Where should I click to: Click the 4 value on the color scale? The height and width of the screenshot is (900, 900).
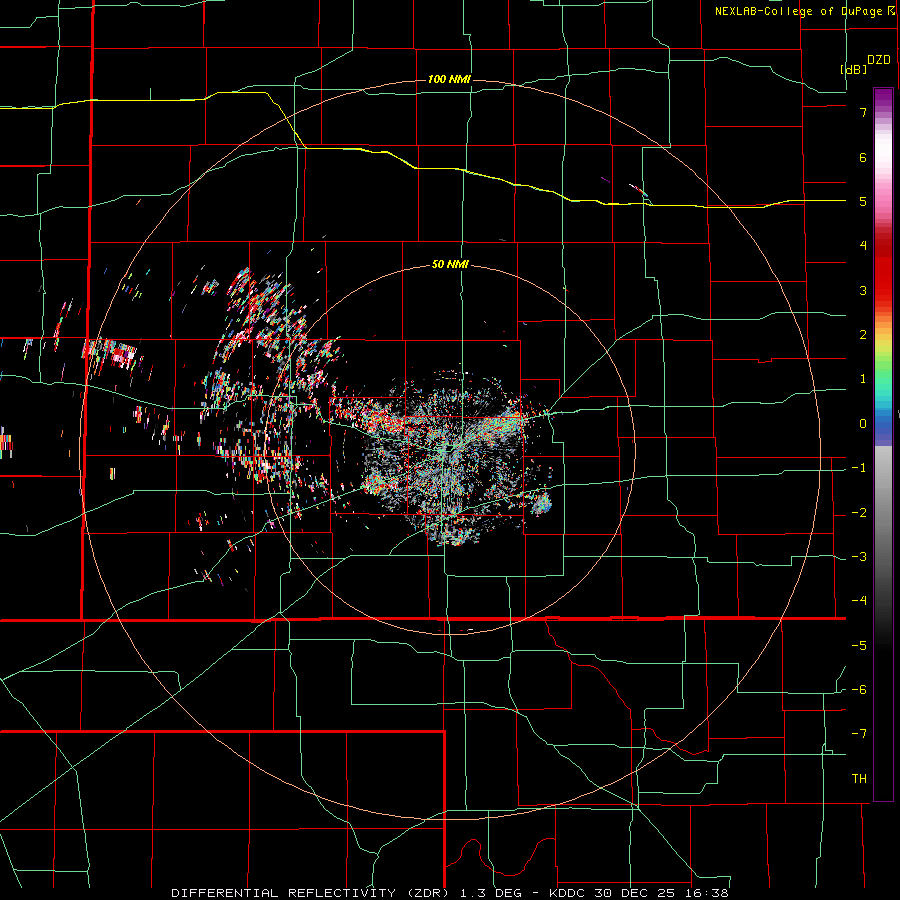[x=863, y=246]
